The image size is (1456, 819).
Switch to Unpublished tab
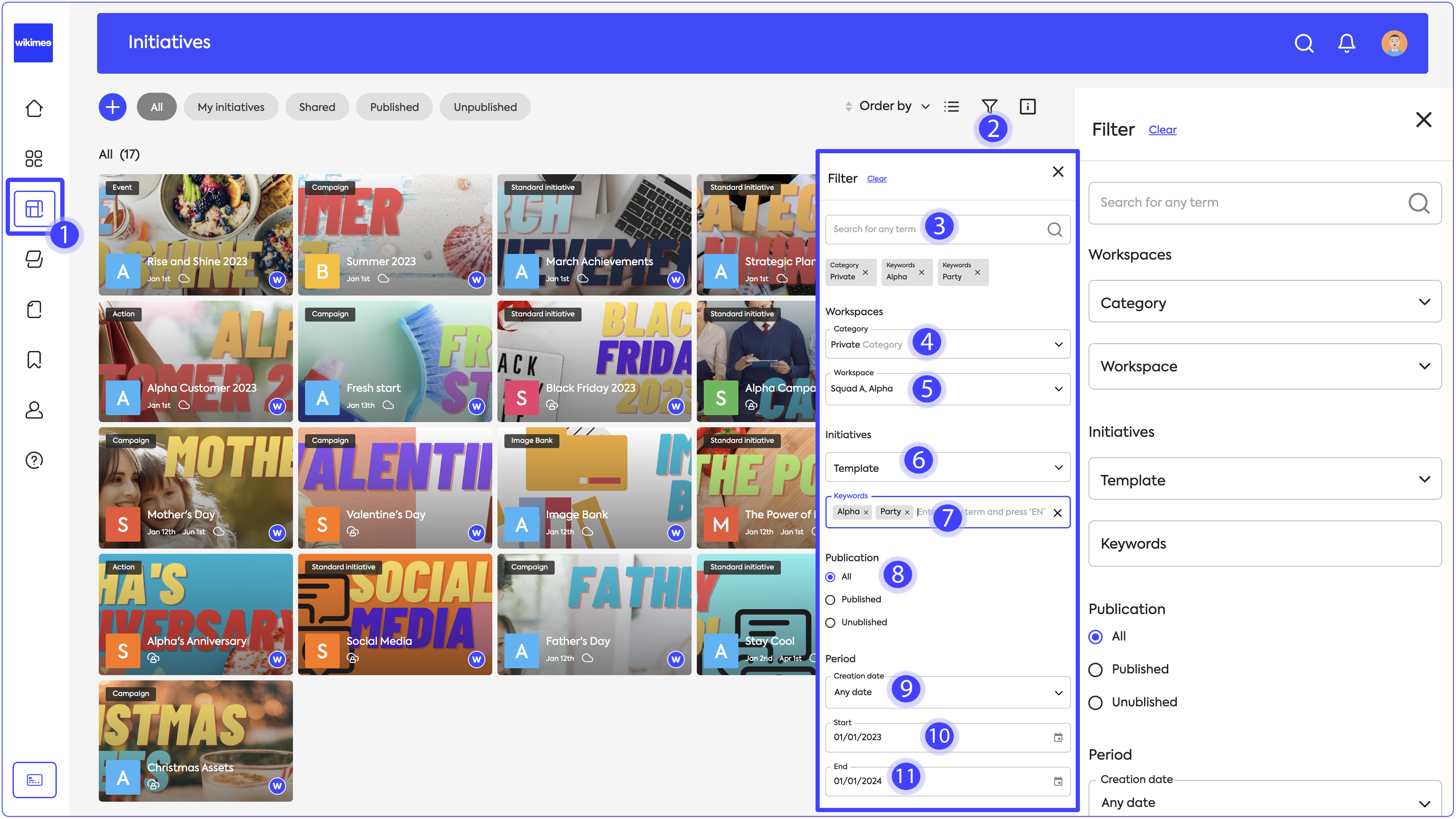[x=484, y=107]
